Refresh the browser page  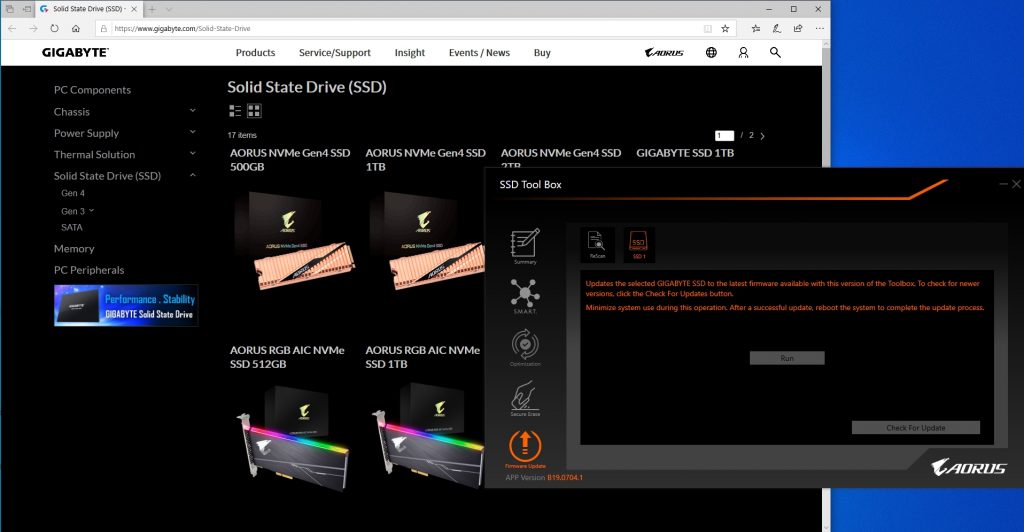(55, 29)
